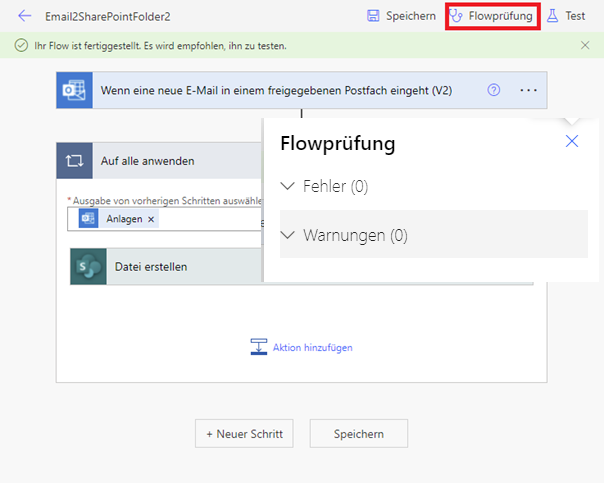The height and width of the screenshot is (483, 604).
Task: Click the loop icon of Auf alle anwenden
Action: click(x=75, y=160)
